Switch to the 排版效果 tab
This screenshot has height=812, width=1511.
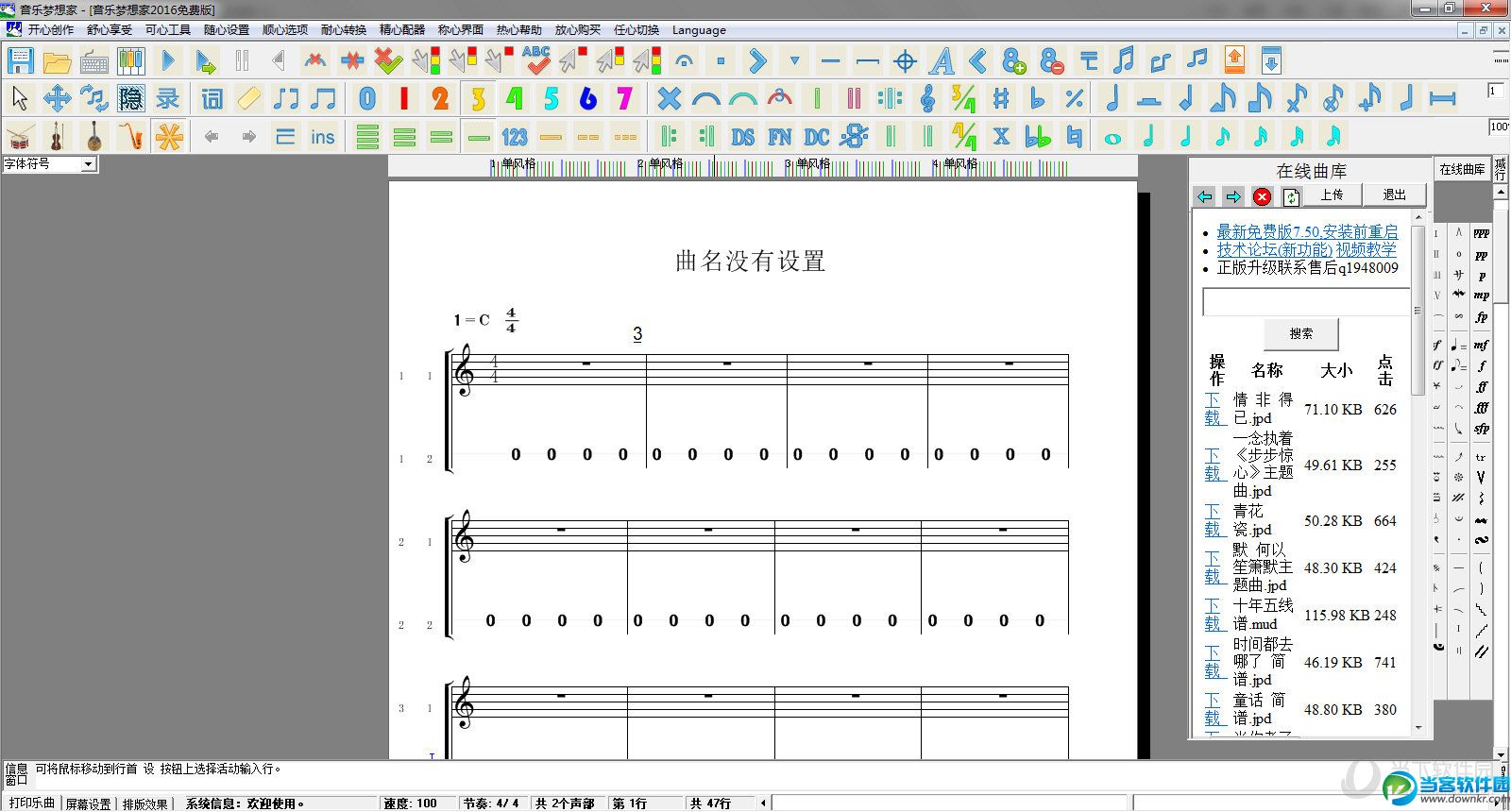pyautogui.click(x=145, y=804)
